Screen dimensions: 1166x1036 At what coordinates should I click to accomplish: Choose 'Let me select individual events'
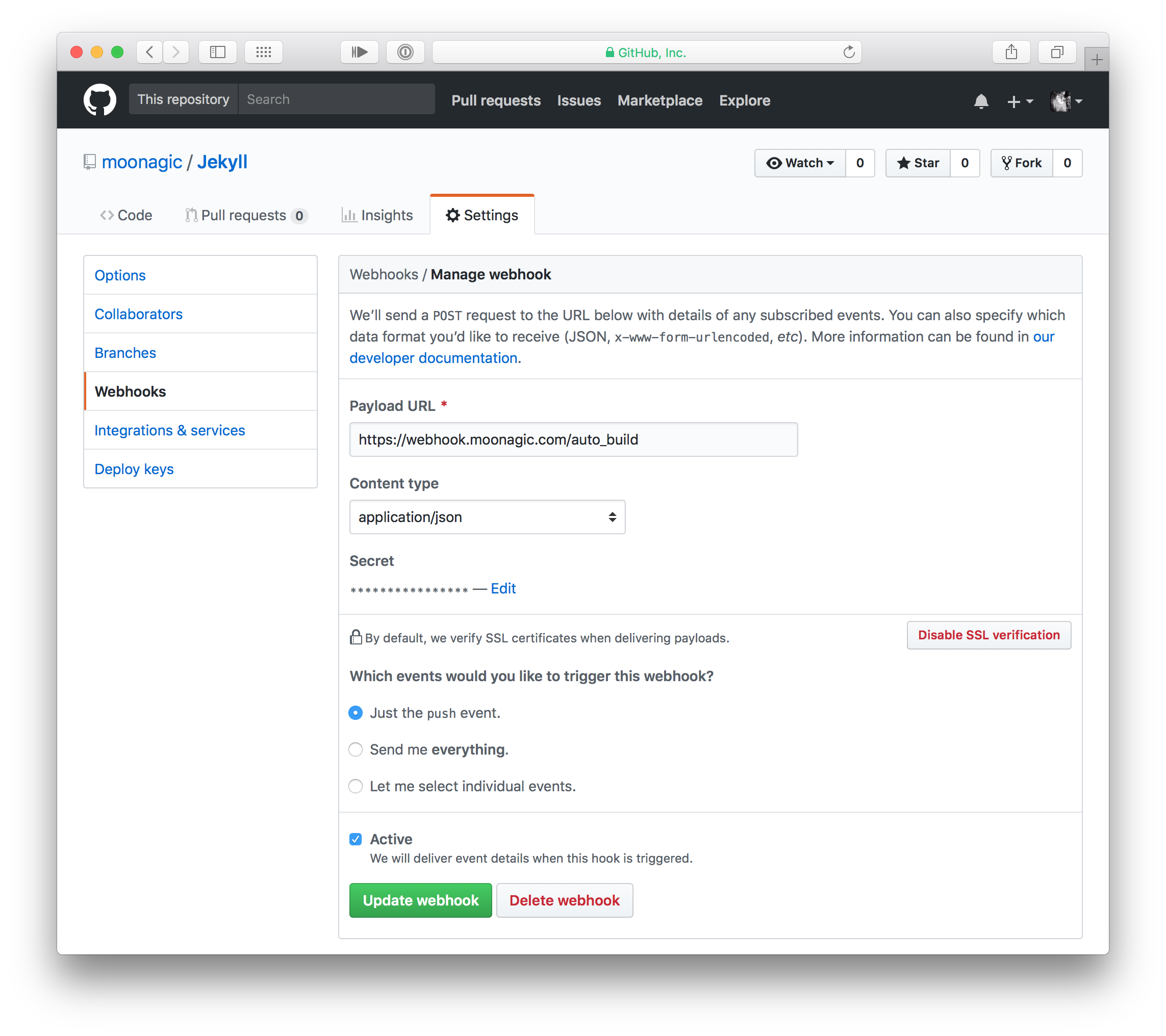[x=356, y=786]
